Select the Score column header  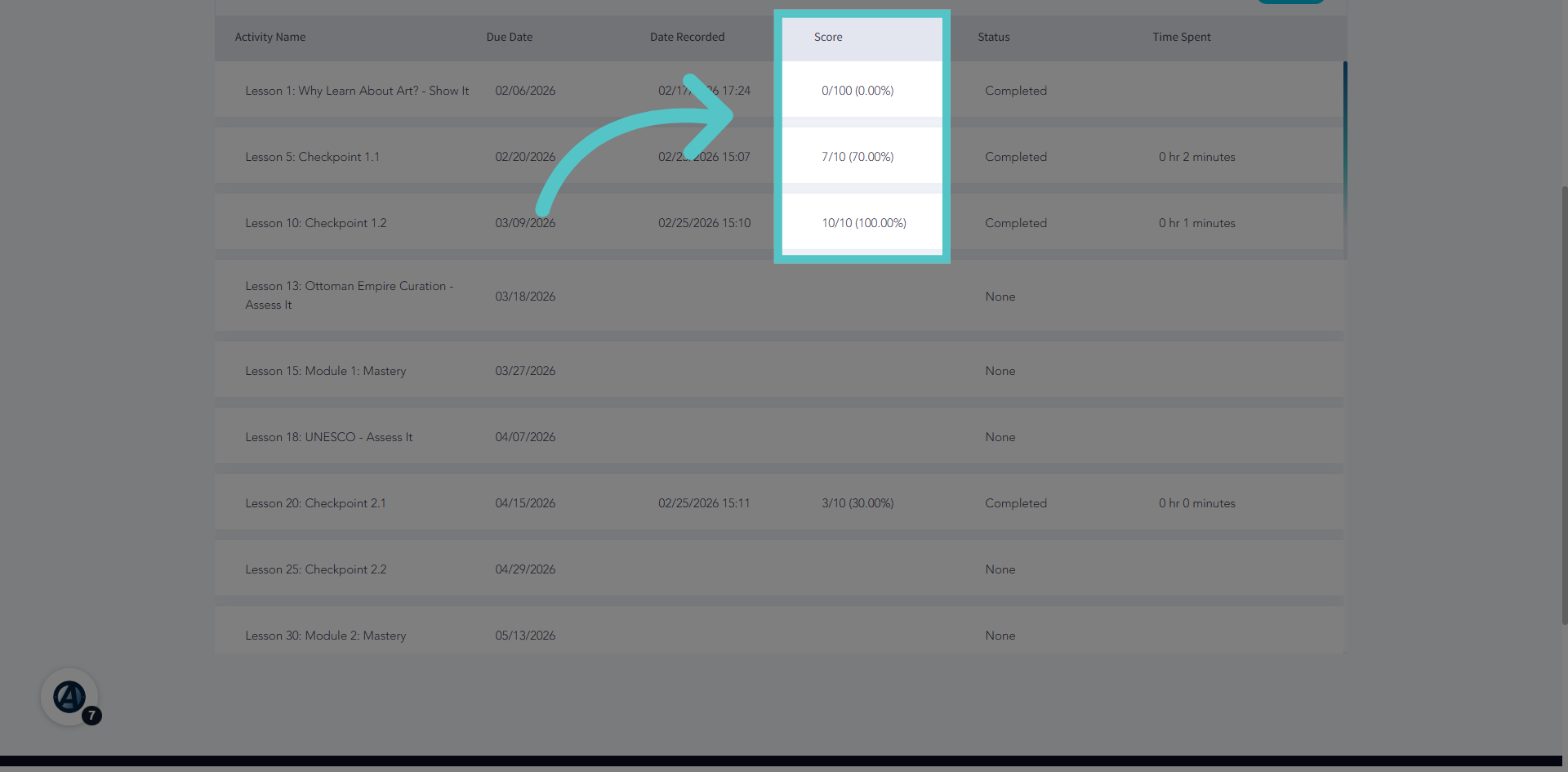click(x=828, y=37)
